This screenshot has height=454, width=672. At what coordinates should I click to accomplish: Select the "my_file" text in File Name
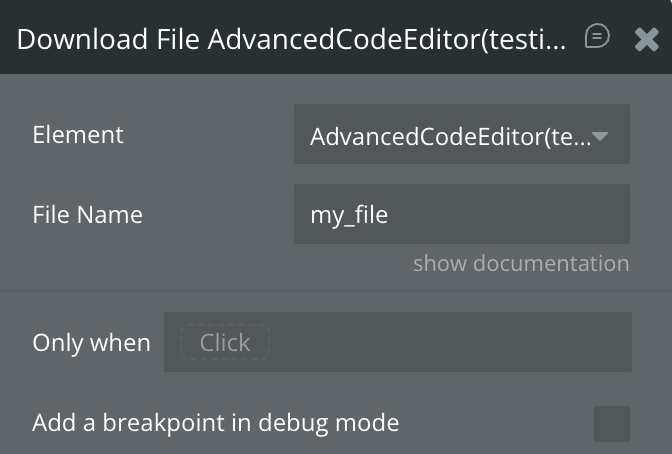point(349,214)
